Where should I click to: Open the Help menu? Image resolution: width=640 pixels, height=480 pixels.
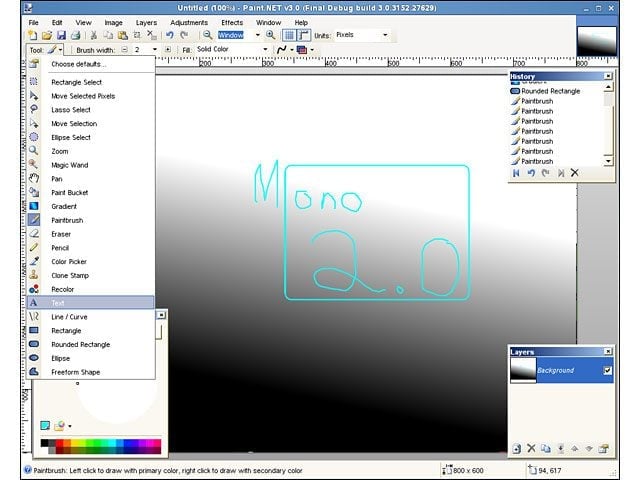(301, 22)
